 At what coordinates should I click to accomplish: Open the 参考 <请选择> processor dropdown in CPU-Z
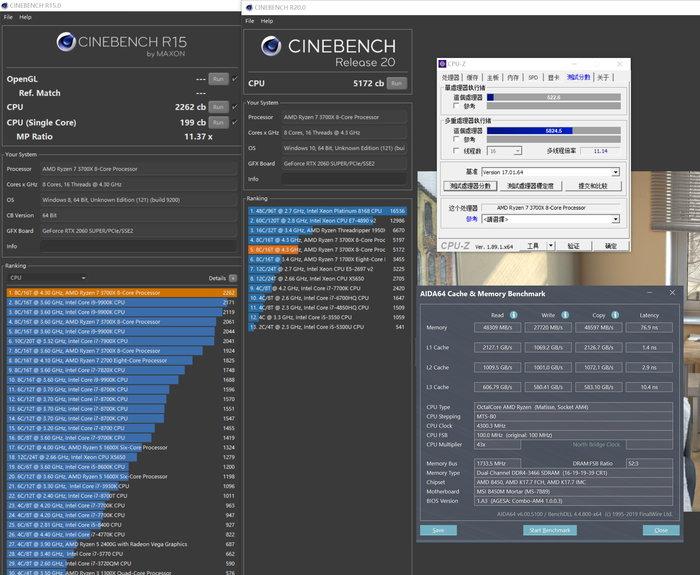[x=550, y=219]
